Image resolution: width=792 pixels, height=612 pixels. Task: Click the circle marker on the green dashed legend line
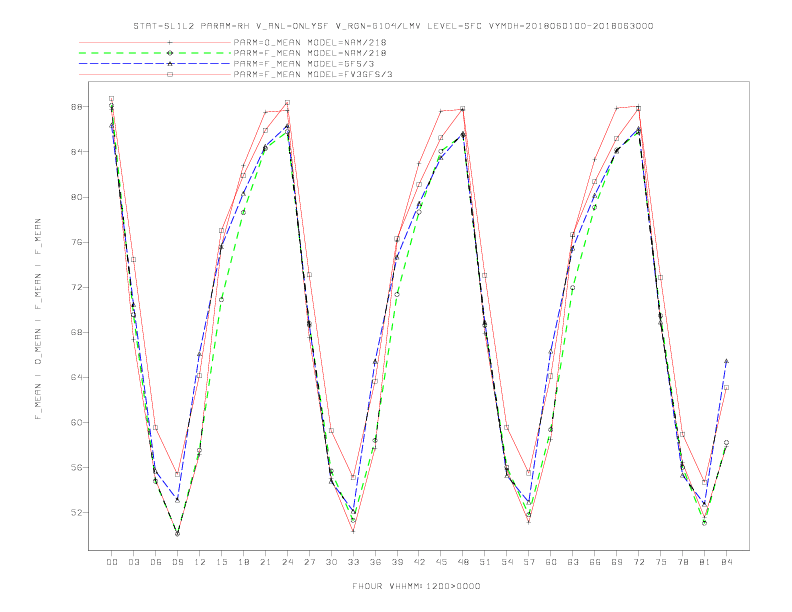click(x=170, y=53)
